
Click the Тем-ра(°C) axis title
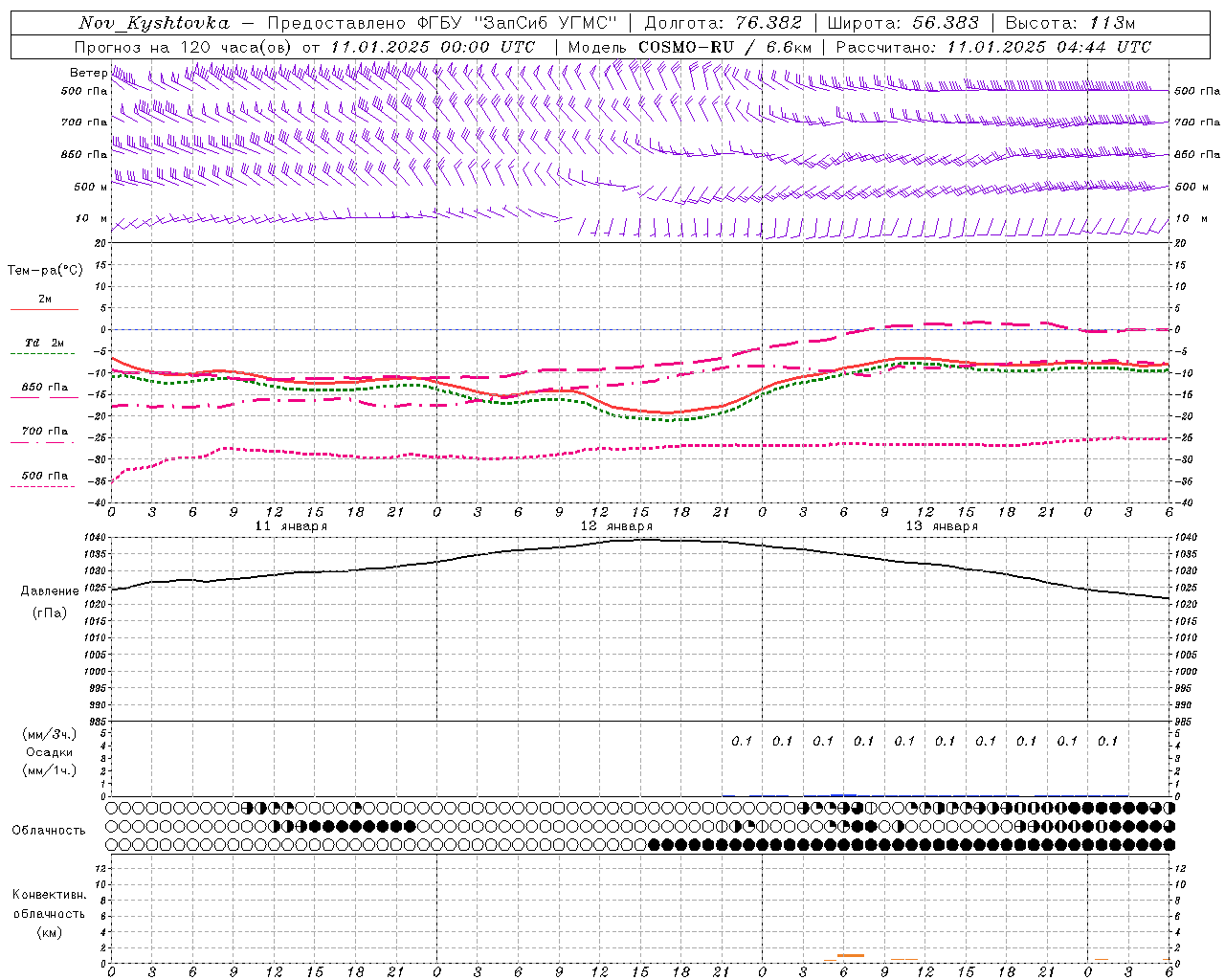pyautogui.click(x=45, y=271)
